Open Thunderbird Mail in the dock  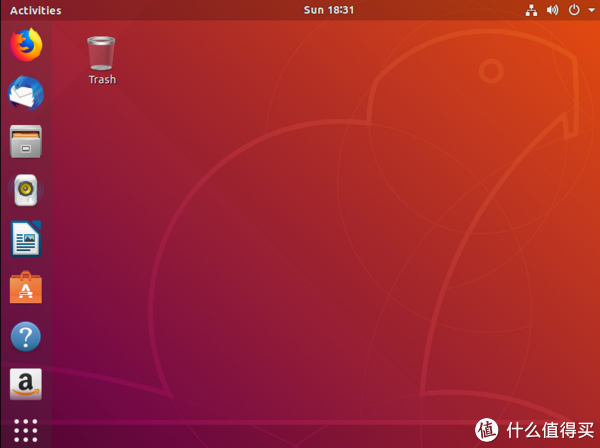point(26,93)
